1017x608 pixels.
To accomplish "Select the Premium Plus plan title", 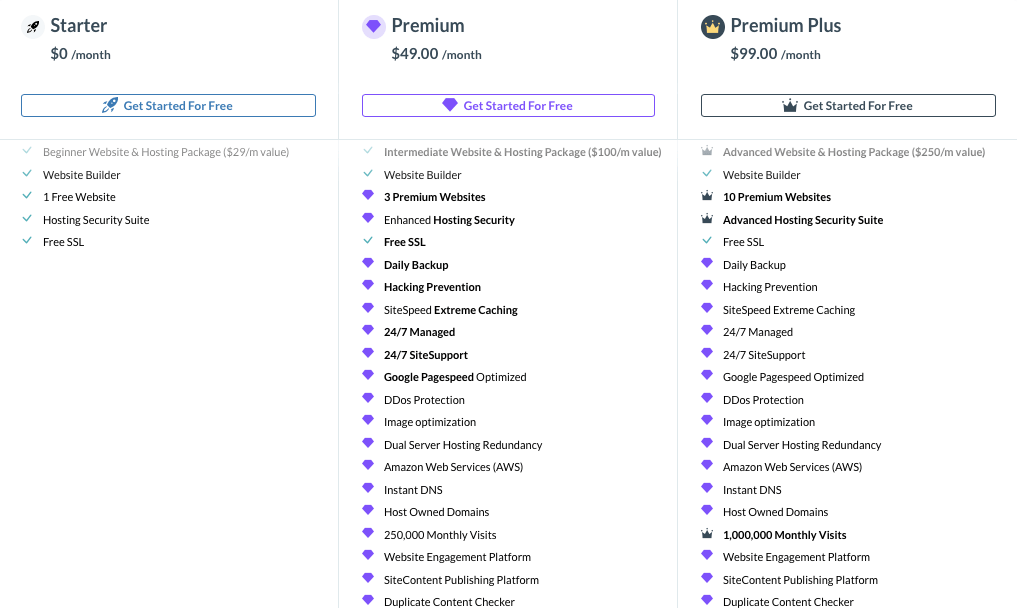I will point(785,25).
